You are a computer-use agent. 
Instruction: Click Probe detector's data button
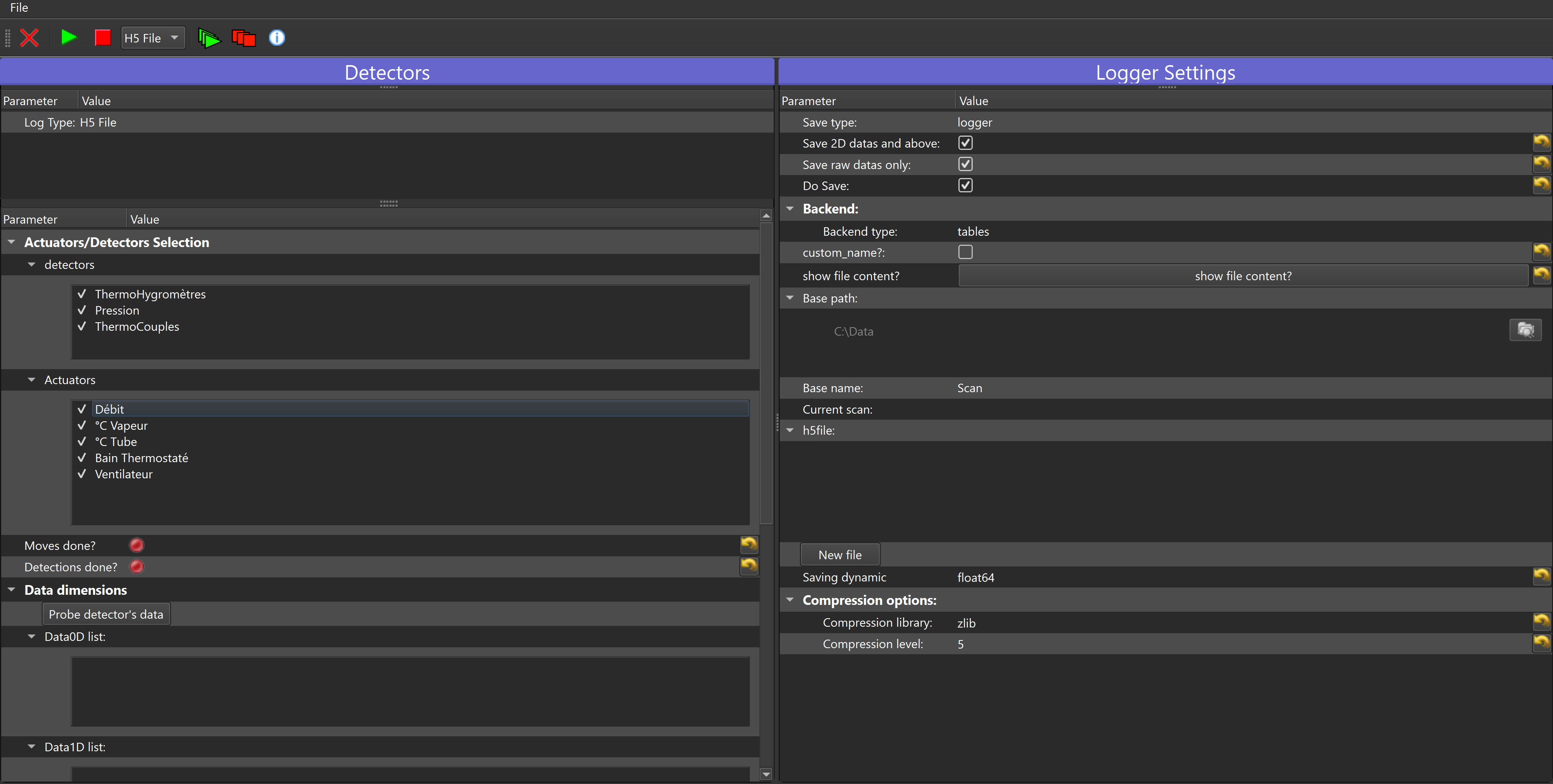click(x=106, y=614)
